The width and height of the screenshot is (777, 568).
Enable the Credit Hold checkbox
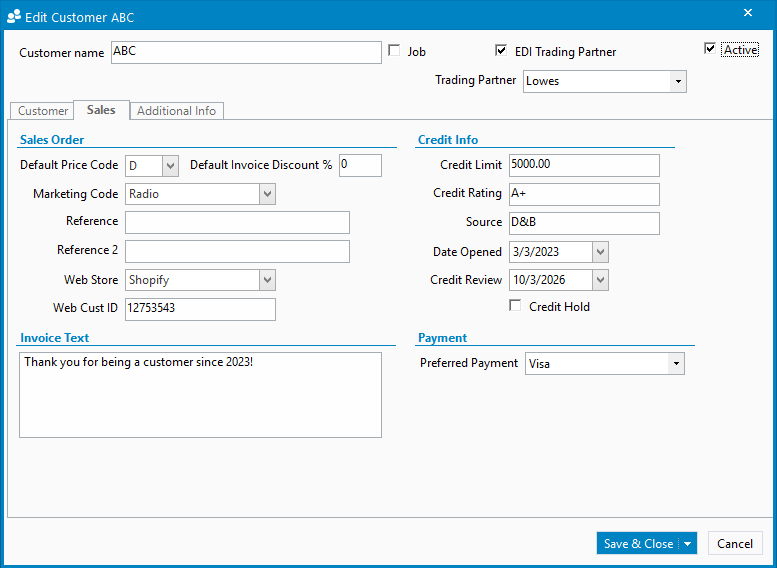[516, 306]
